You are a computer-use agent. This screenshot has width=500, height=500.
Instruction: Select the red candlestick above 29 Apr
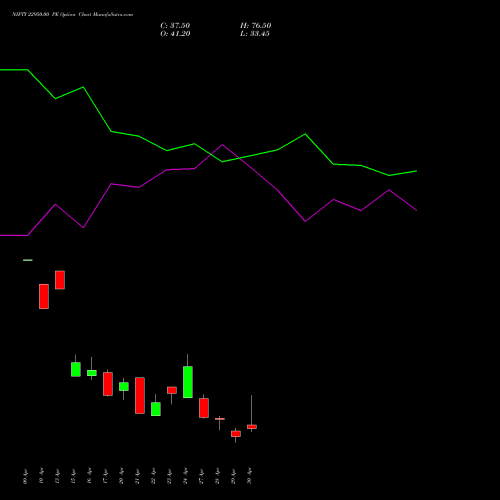point(236,434)
